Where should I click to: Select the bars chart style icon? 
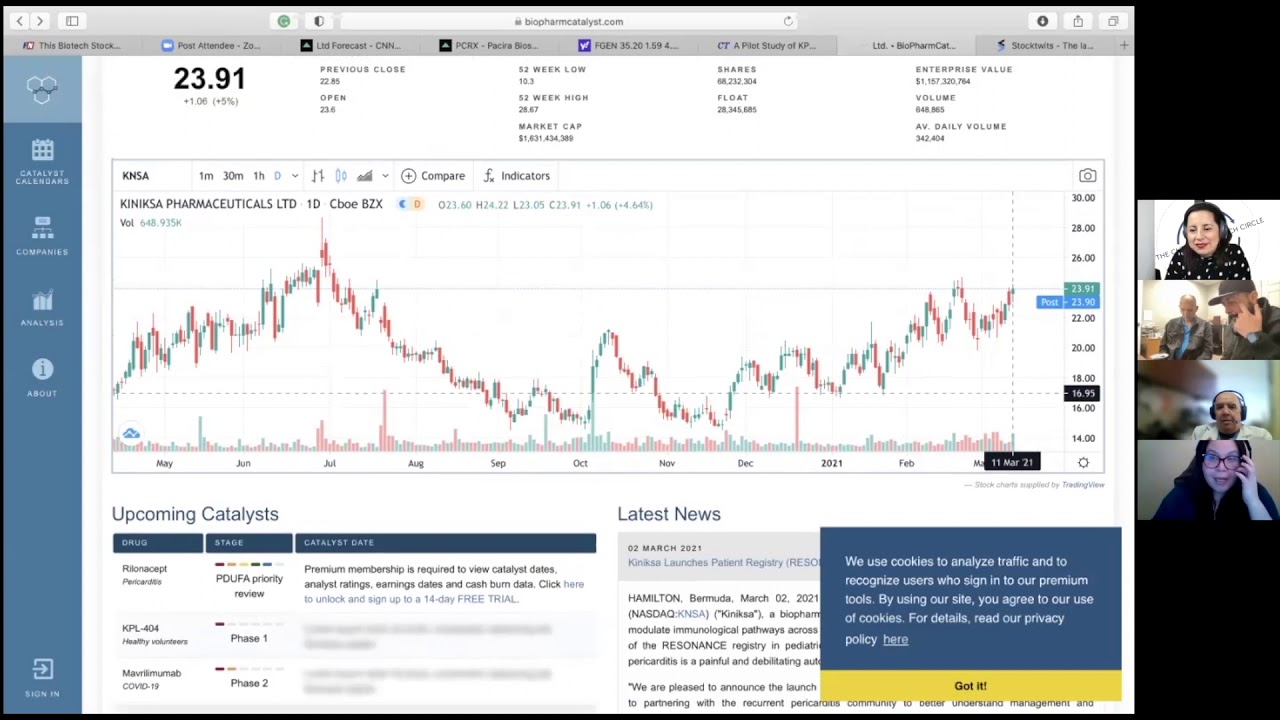[317, 176]
